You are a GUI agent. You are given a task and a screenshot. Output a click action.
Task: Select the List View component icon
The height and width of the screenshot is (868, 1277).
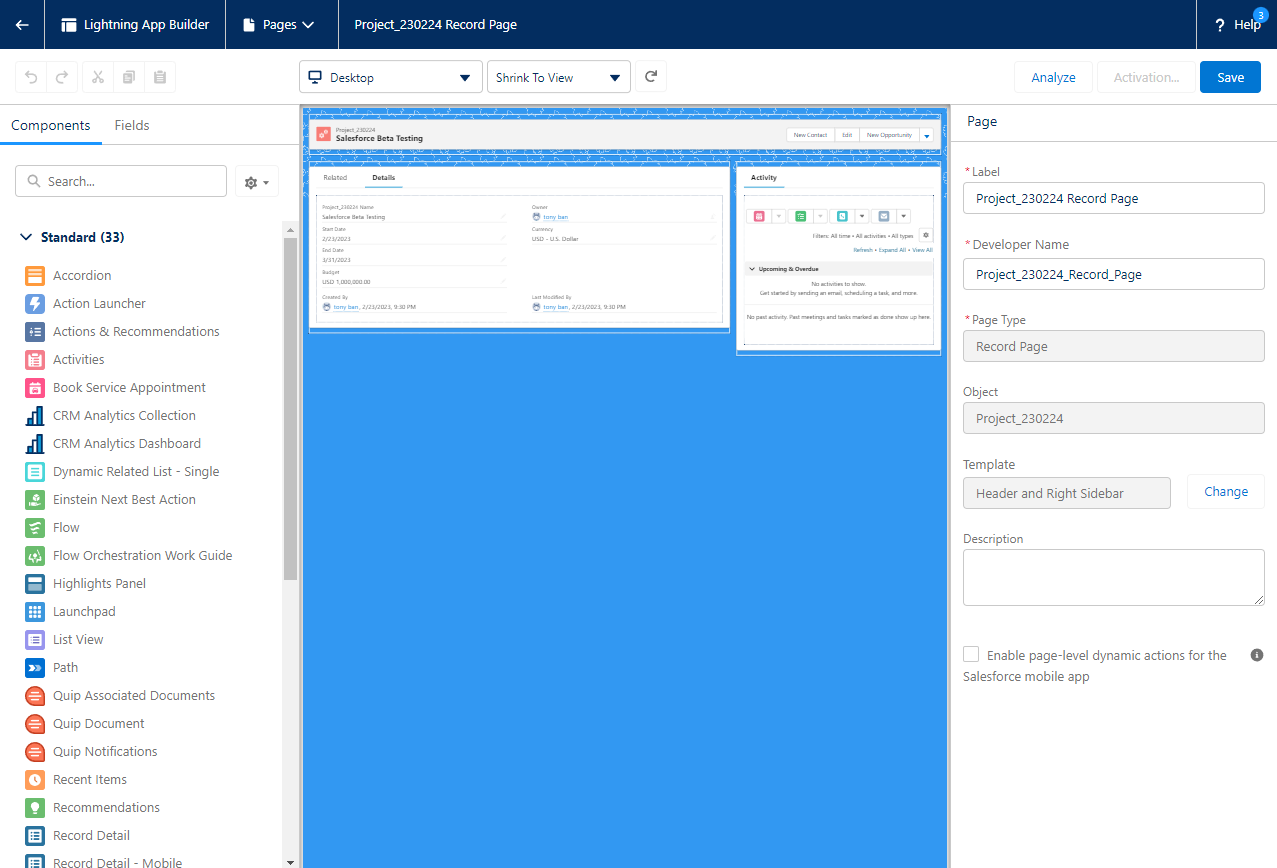pos(35,639)
